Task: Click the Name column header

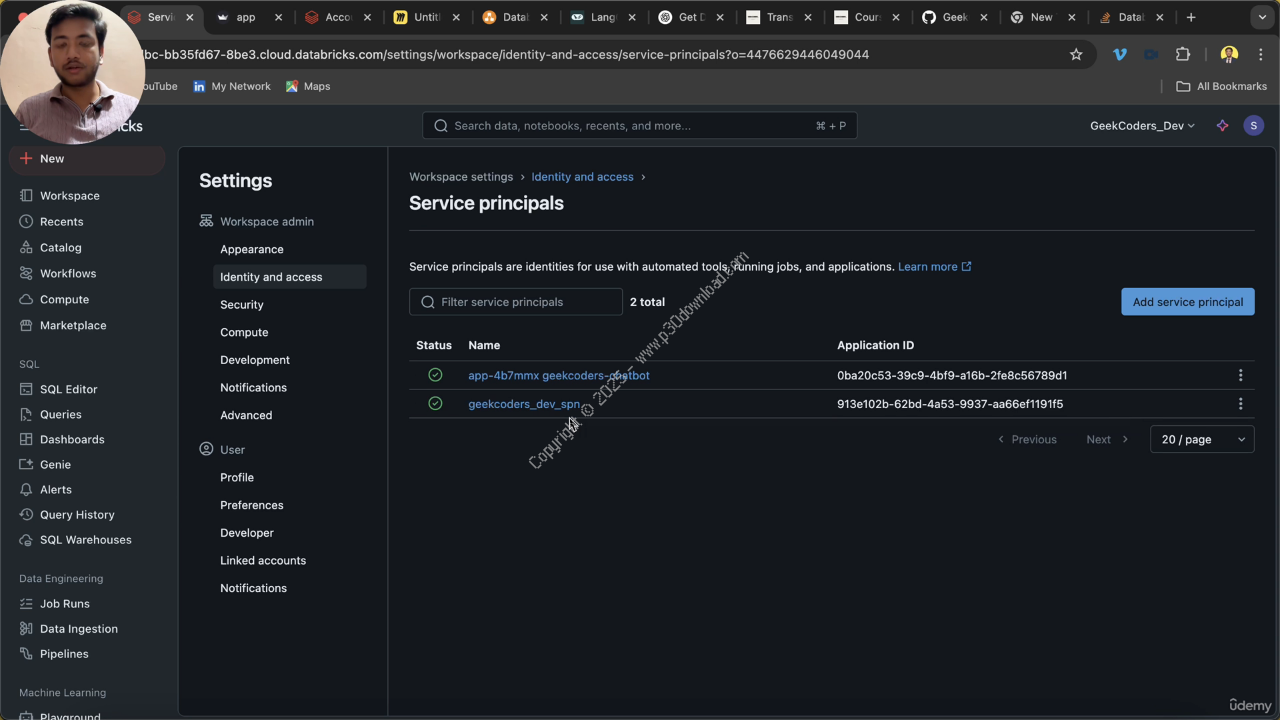Action: pyautogui.click(x=484, y=346)
